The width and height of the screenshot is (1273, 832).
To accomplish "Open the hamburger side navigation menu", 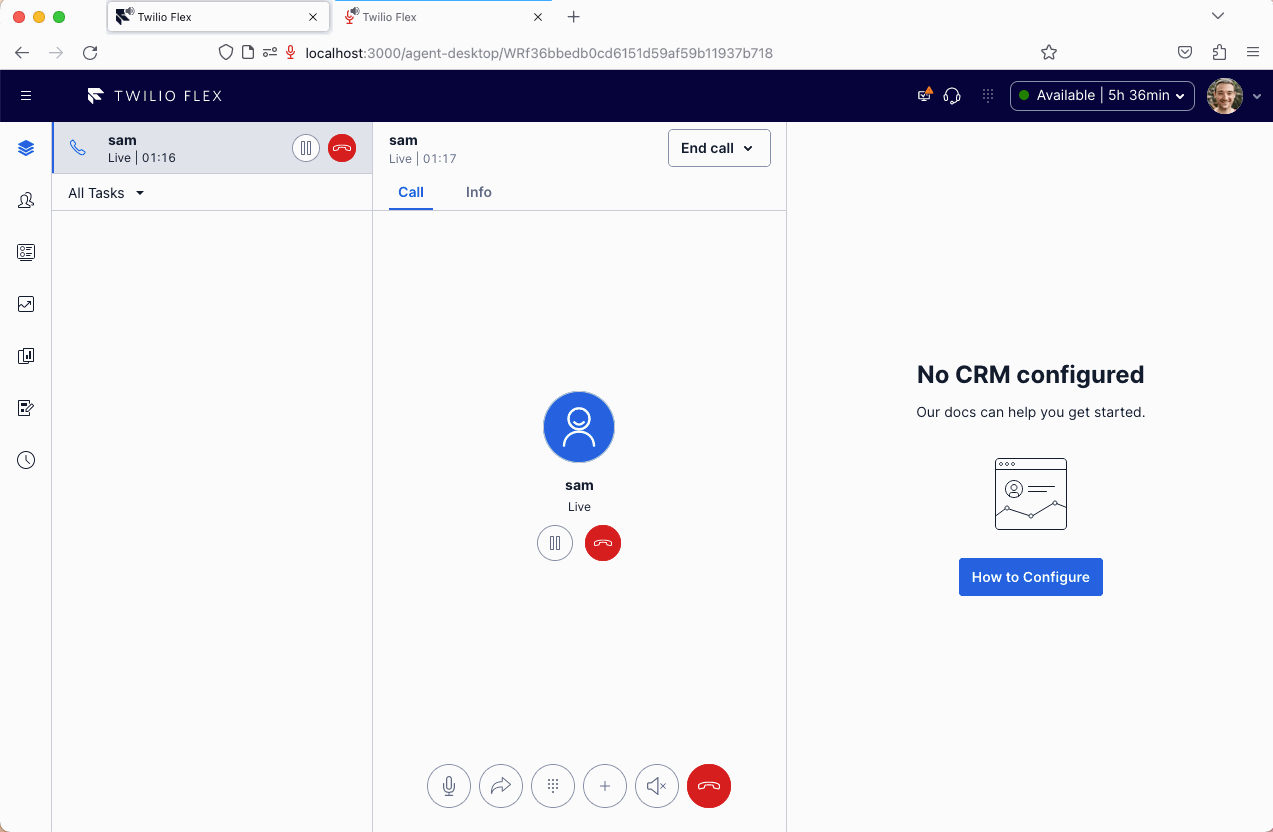I will (26, 96).
